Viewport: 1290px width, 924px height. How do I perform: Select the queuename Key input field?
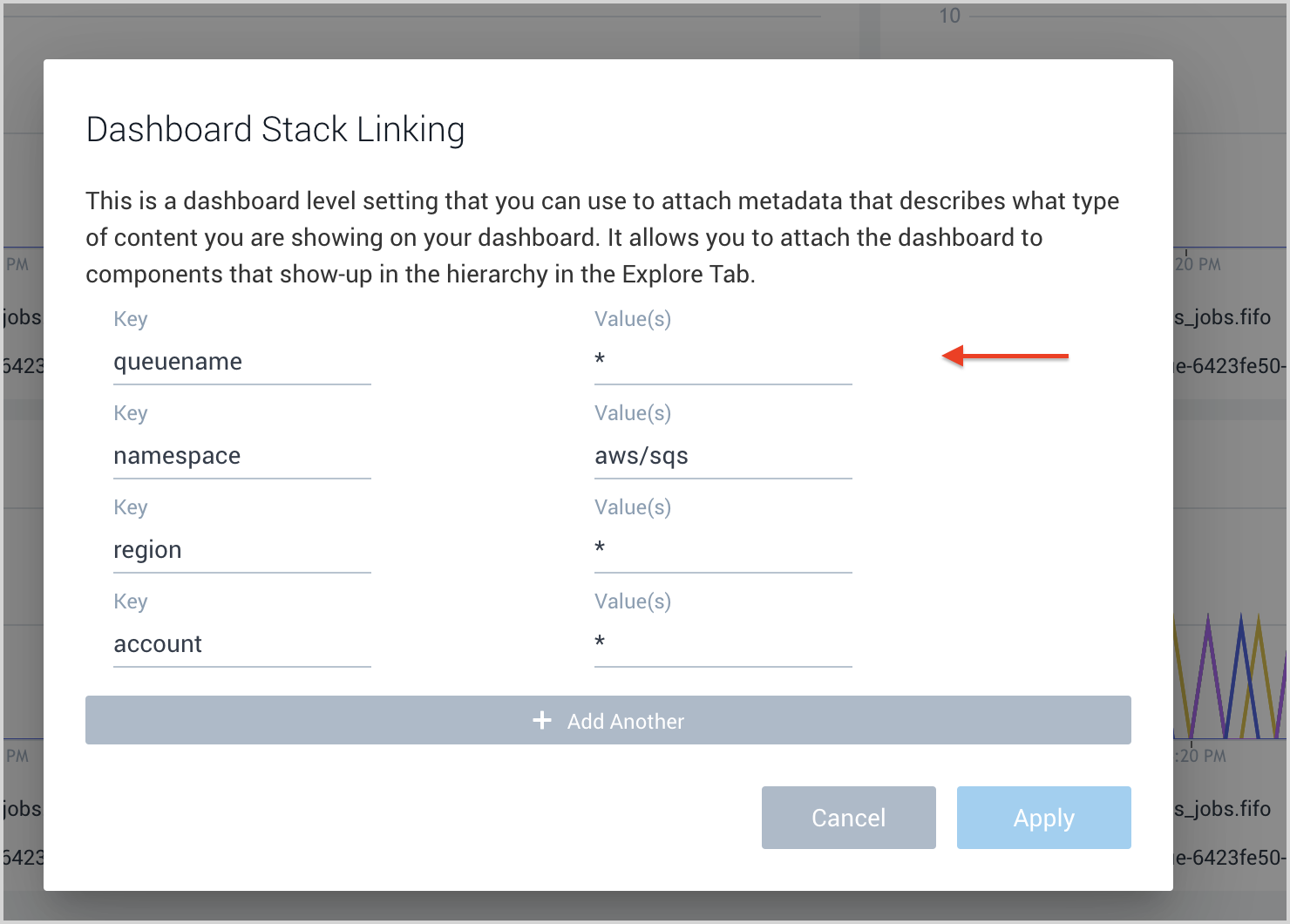241,362
